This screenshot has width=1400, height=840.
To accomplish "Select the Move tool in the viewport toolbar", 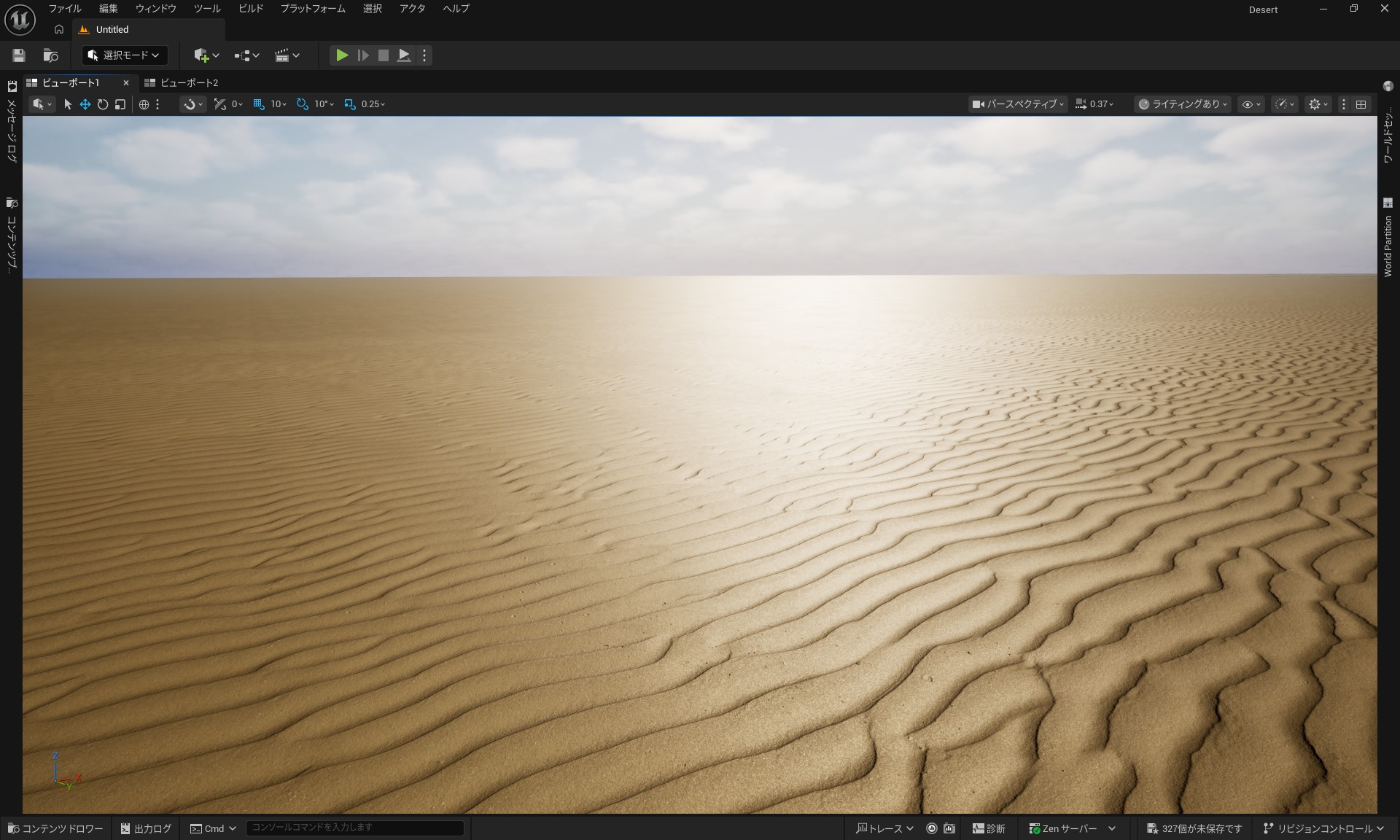I will [x=85, y=104].
